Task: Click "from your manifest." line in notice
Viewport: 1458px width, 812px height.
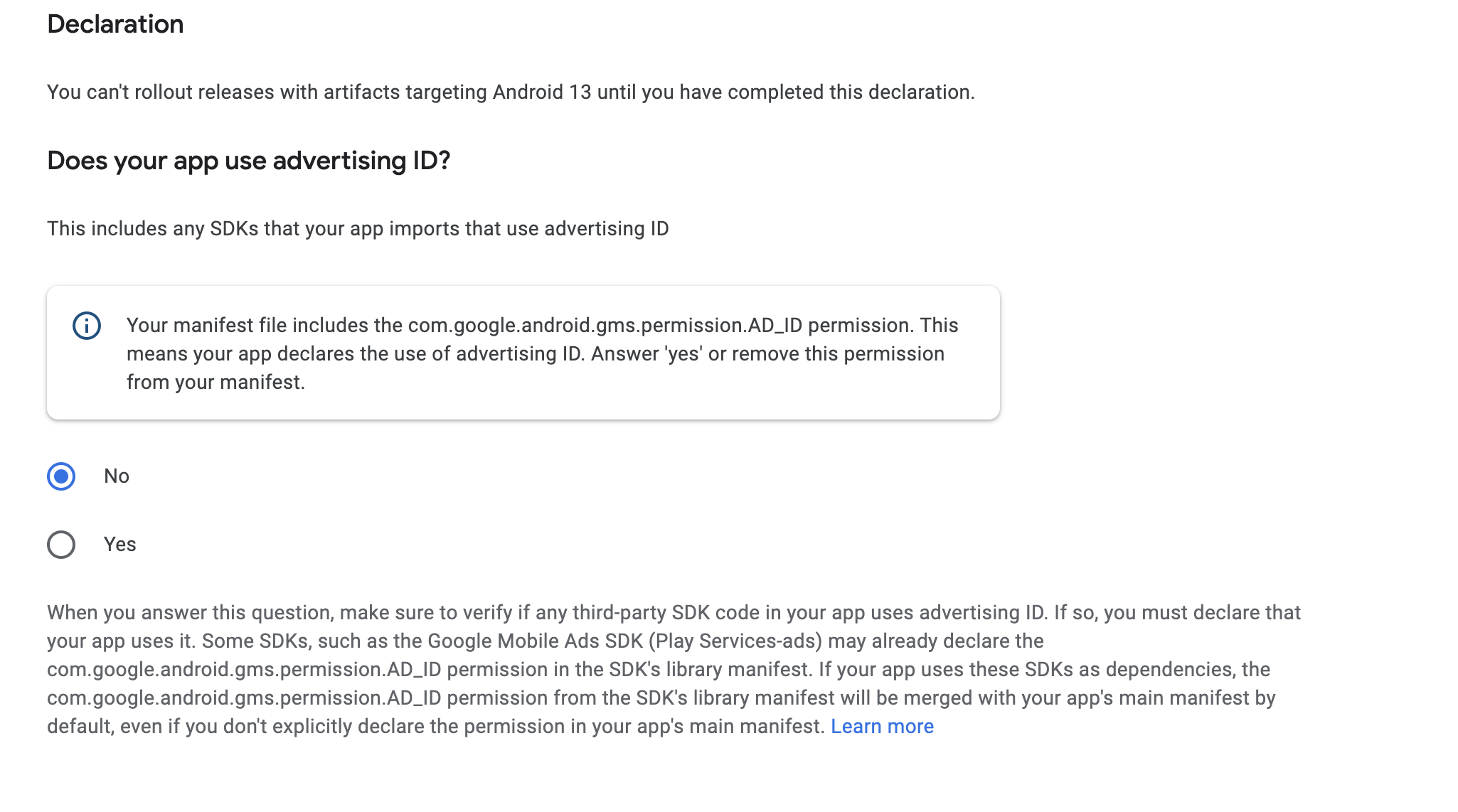Action: coord(215,383)
